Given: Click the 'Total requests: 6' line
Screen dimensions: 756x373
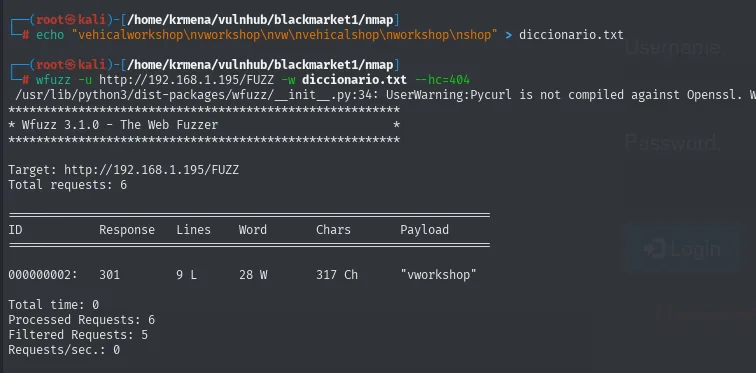Looking at the screenshot, I should click(68, 185).
